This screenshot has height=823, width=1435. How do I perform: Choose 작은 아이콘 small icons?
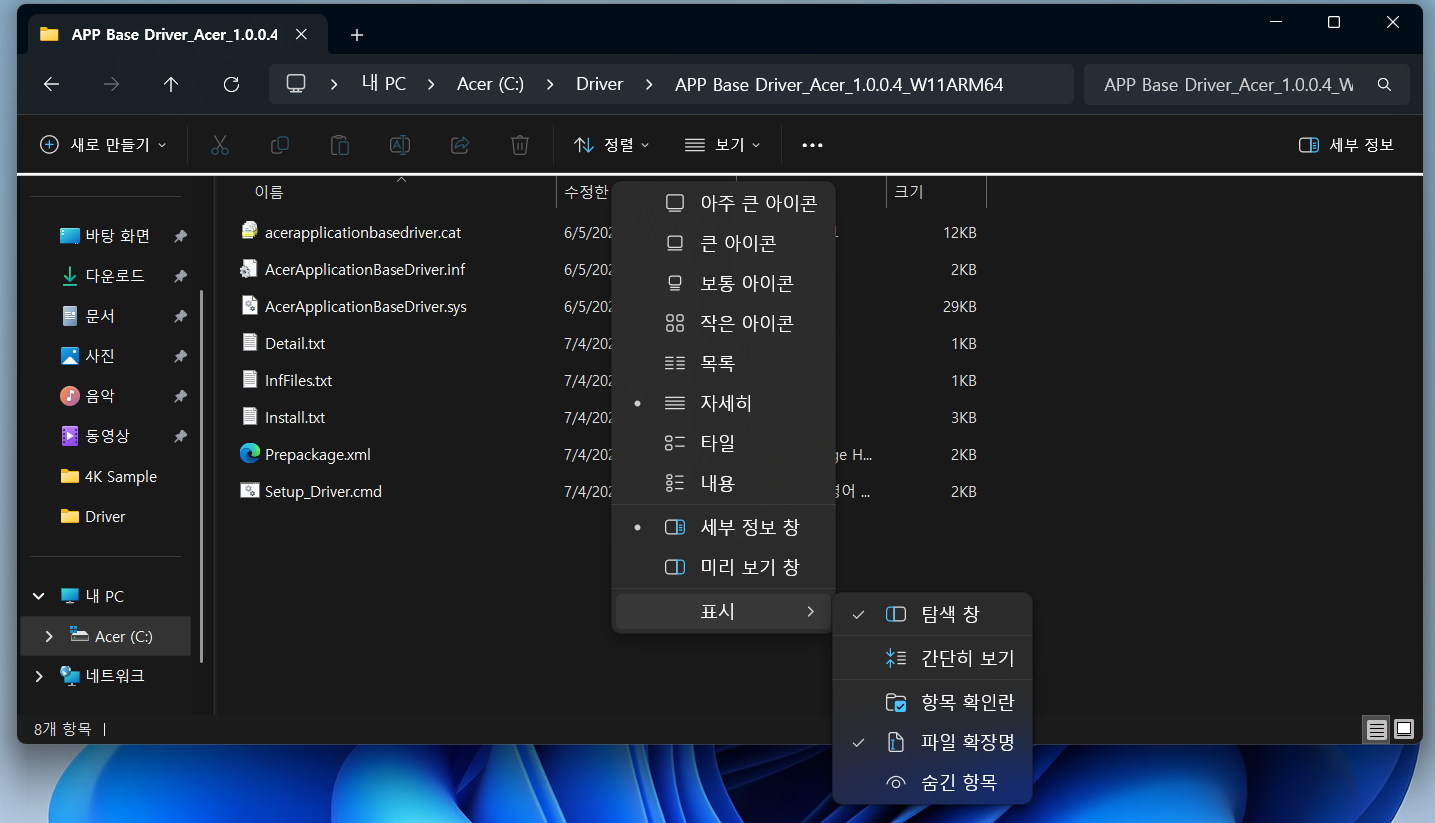point(723,323)
